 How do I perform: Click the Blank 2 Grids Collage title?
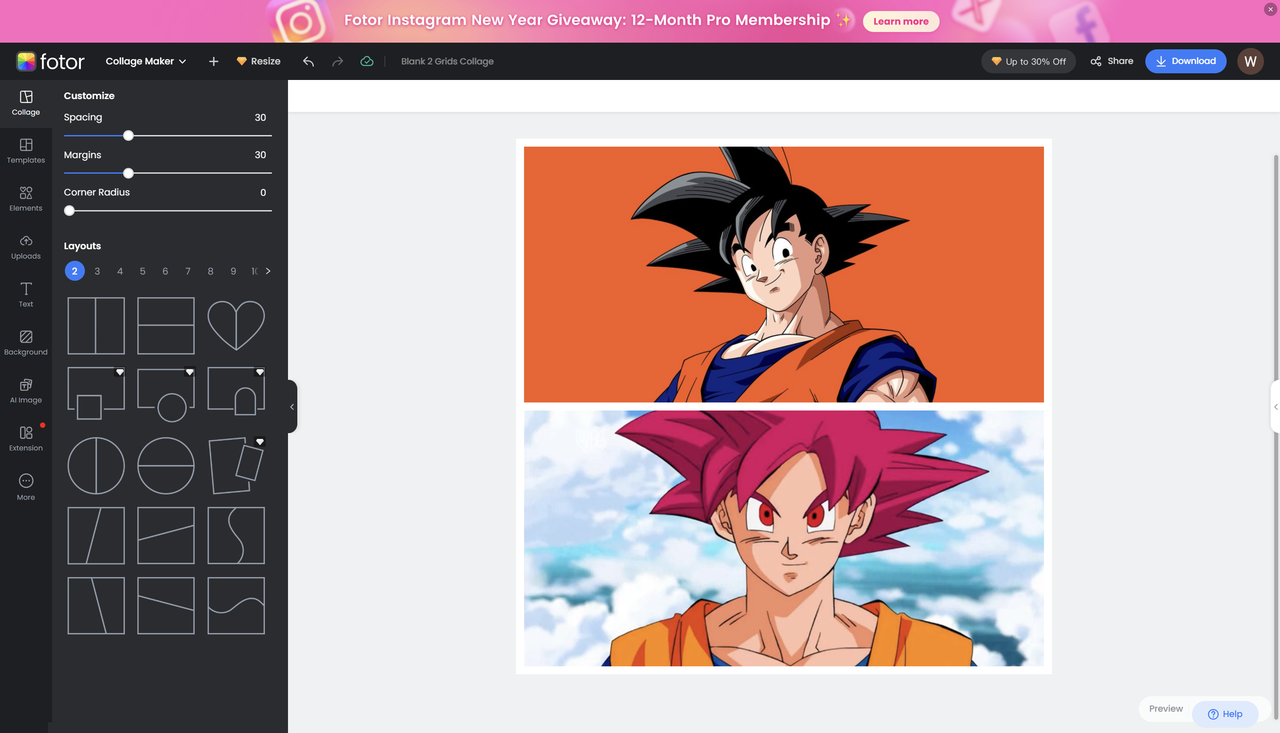(x=447, y=61)
